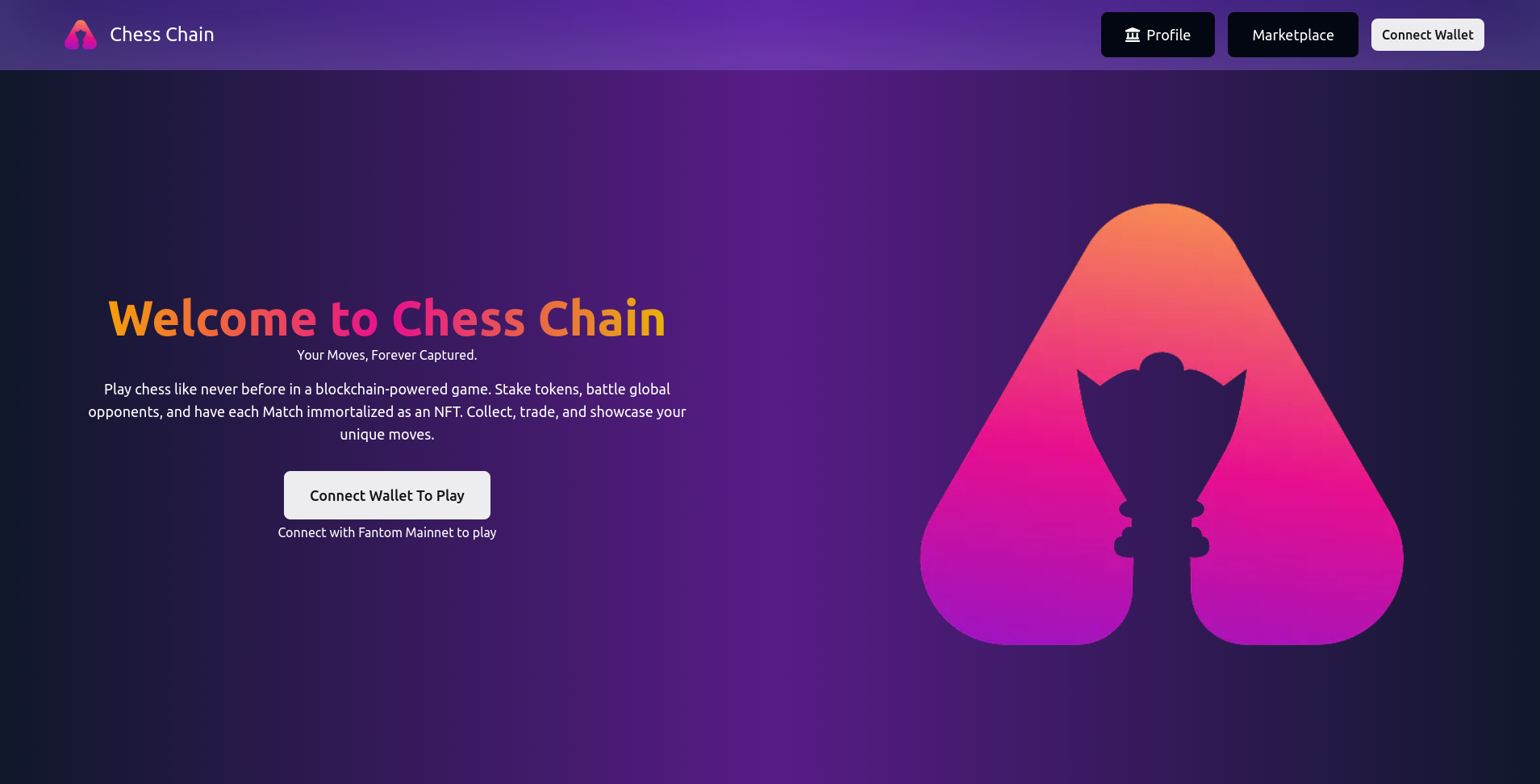Image resolution: width=1540 pixels, height=784 pixels.
Task: Click the Connect Wallet button in header
Action: (x=1428, y=35)
